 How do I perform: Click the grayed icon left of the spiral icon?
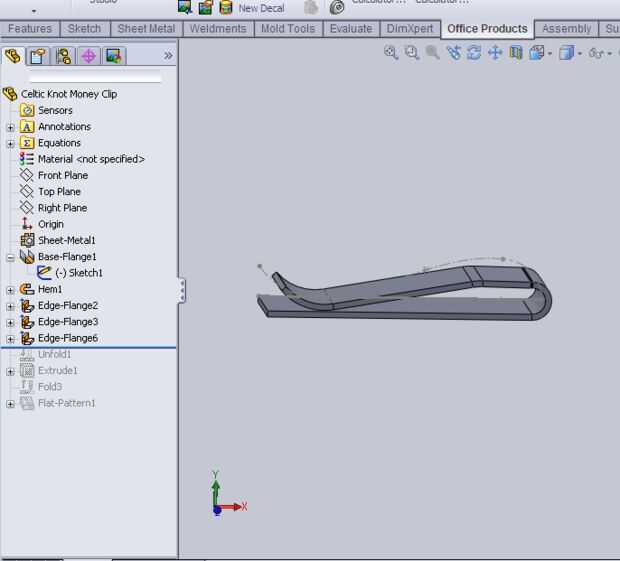tap(311, 7)
